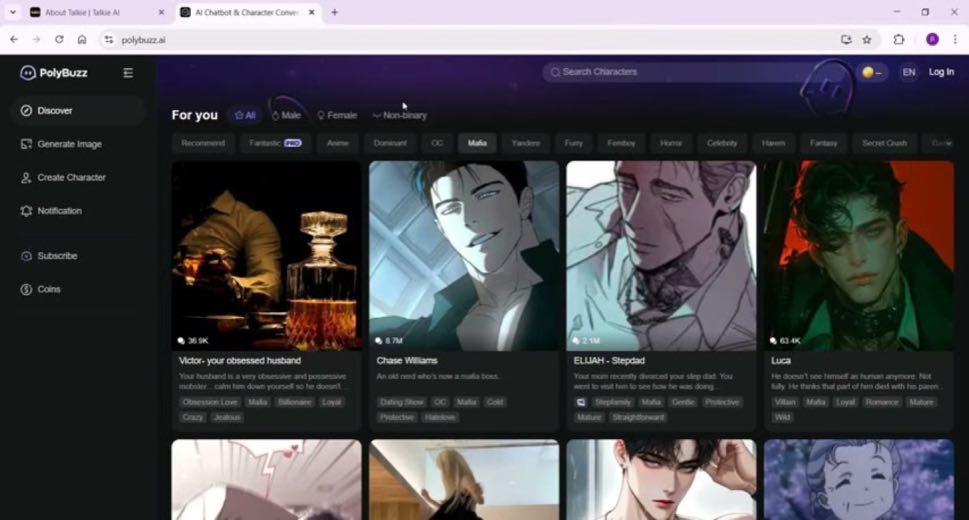Collapse the sidebar with the menu icon
This screenshot has height=520, width=969.
point(128,73)
